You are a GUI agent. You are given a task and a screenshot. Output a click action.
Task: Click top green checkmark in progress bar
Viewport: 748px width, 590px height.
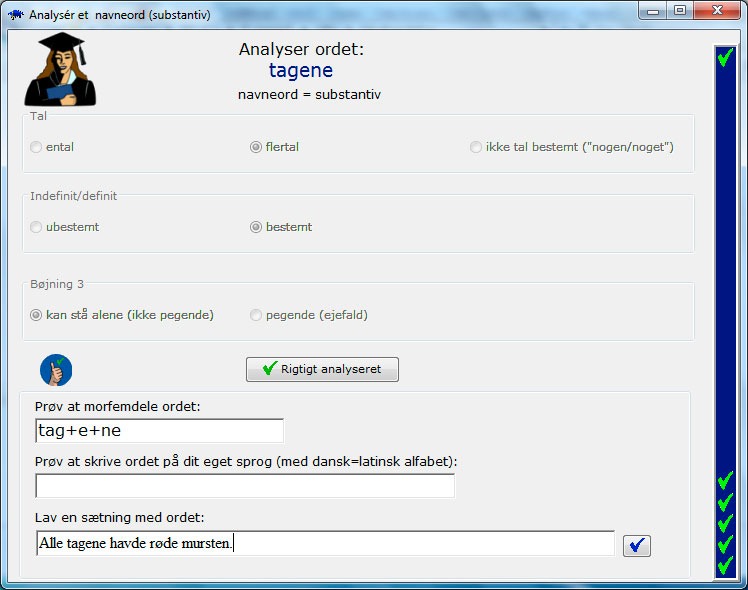pyautogui.click(x=725, y=57)
